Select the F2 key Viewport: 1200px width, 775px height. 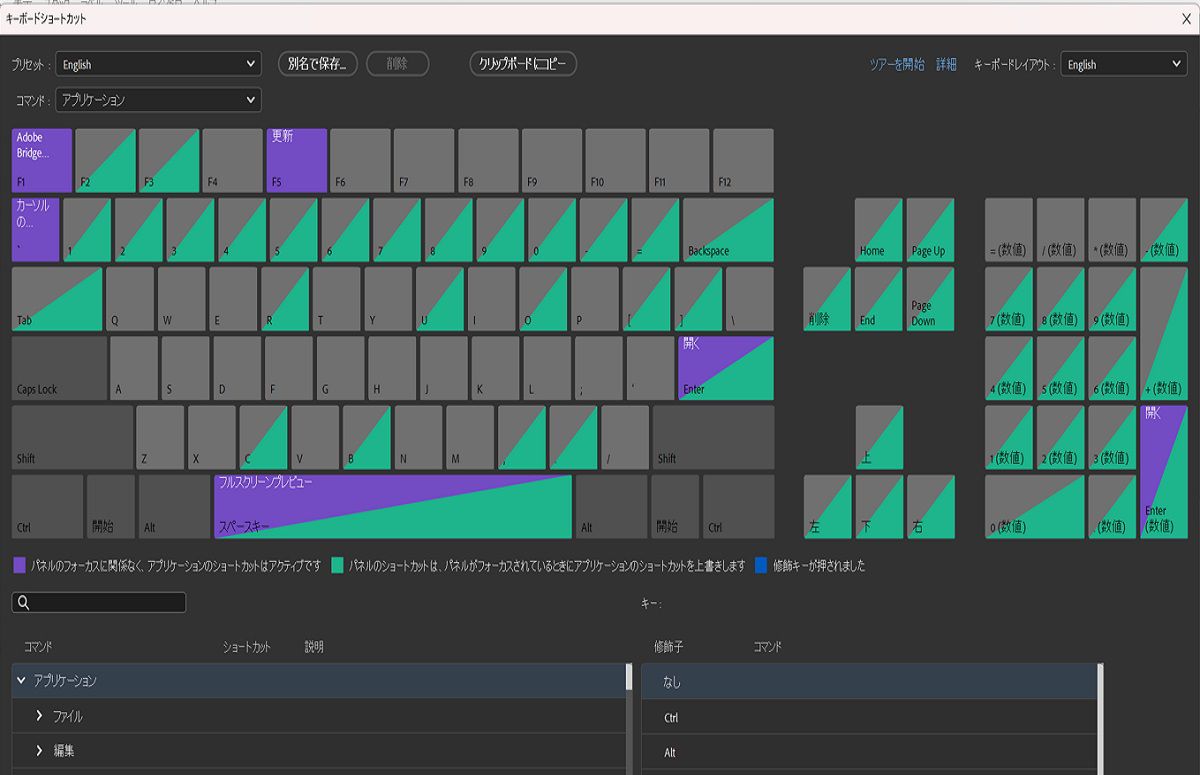coord(106,160)
